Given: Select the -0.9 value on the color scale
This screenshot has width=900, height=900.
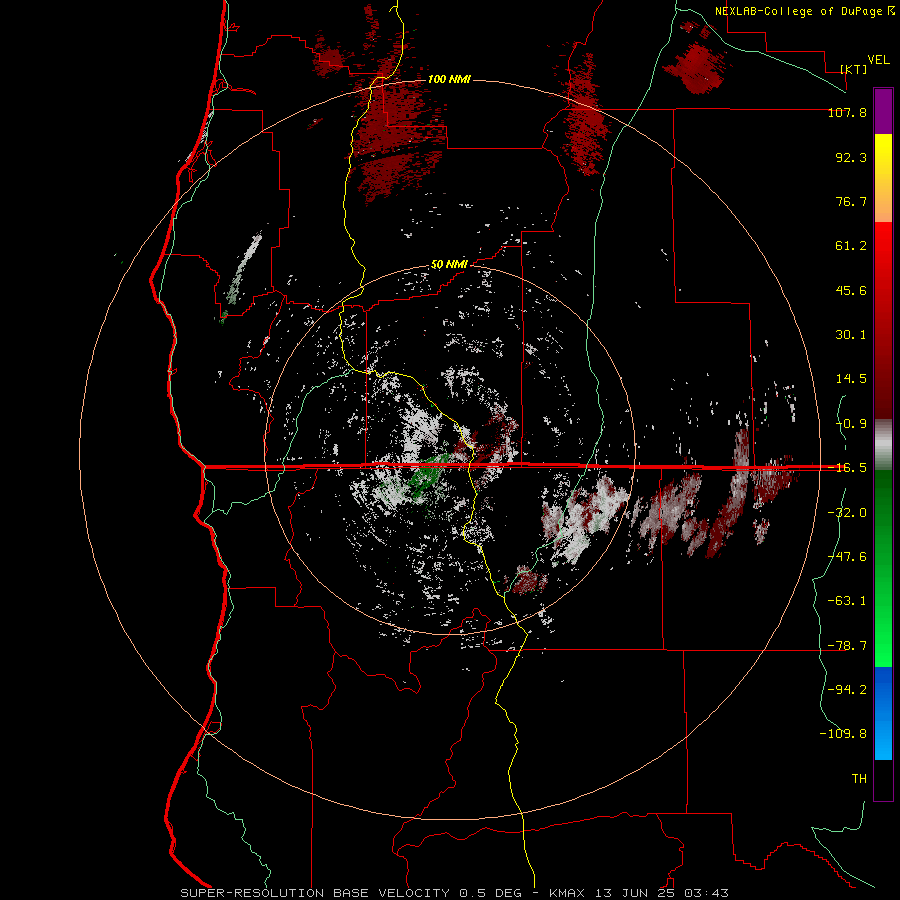Looking at the screenshot, I should pyautogui.click(x=851, y=424).
